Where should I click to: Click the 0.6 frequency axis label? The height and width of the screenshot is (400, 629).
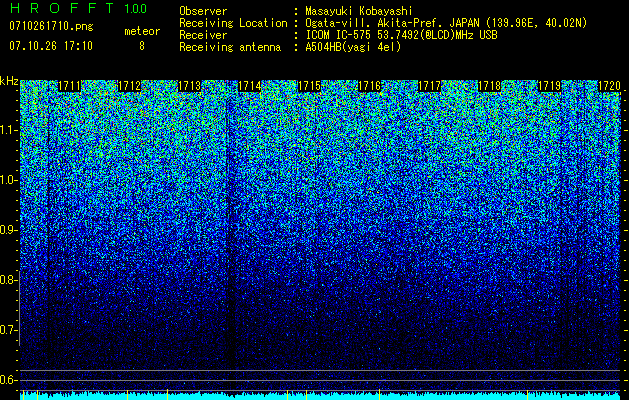coord(8,380)
